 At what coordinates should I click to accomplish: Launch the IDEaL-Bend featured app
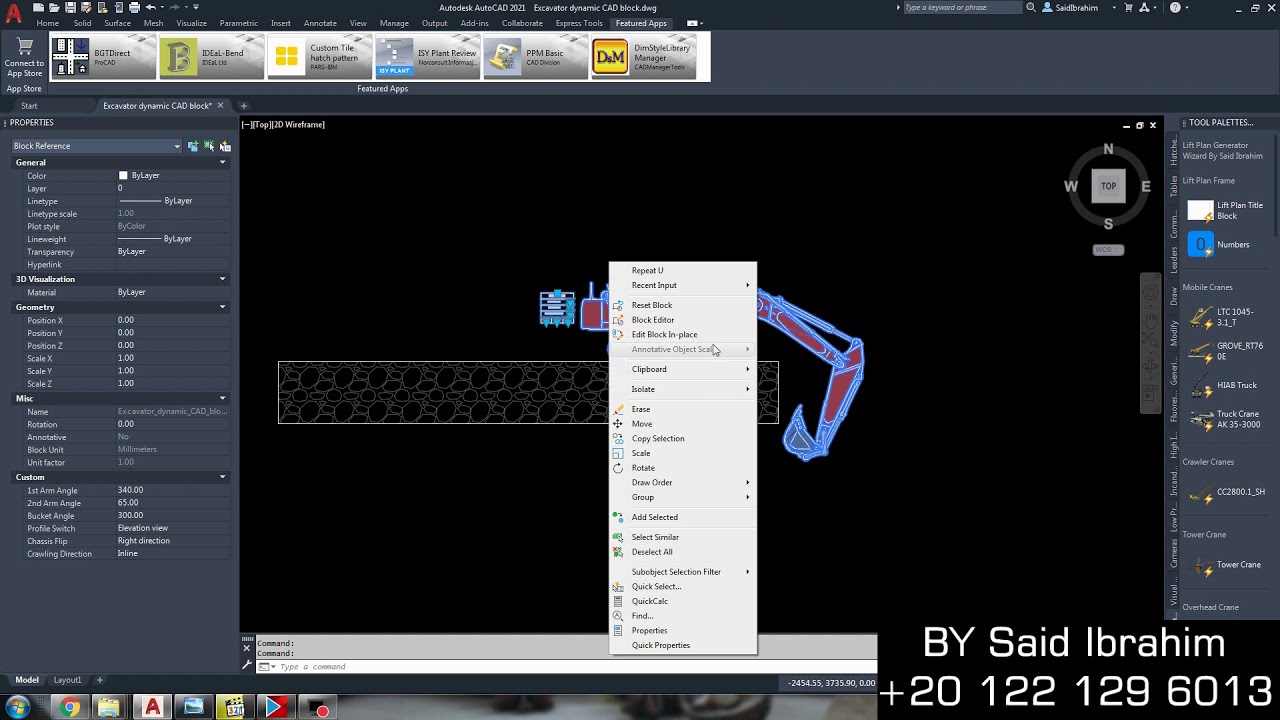pyautogui.click(x=212, y=57)
